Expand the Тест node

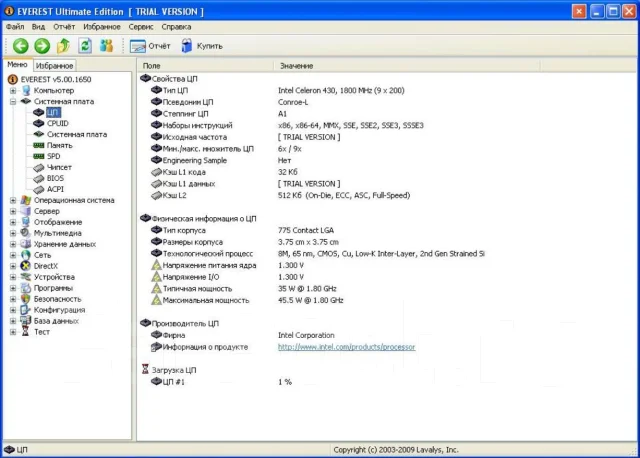click(13, 332)
